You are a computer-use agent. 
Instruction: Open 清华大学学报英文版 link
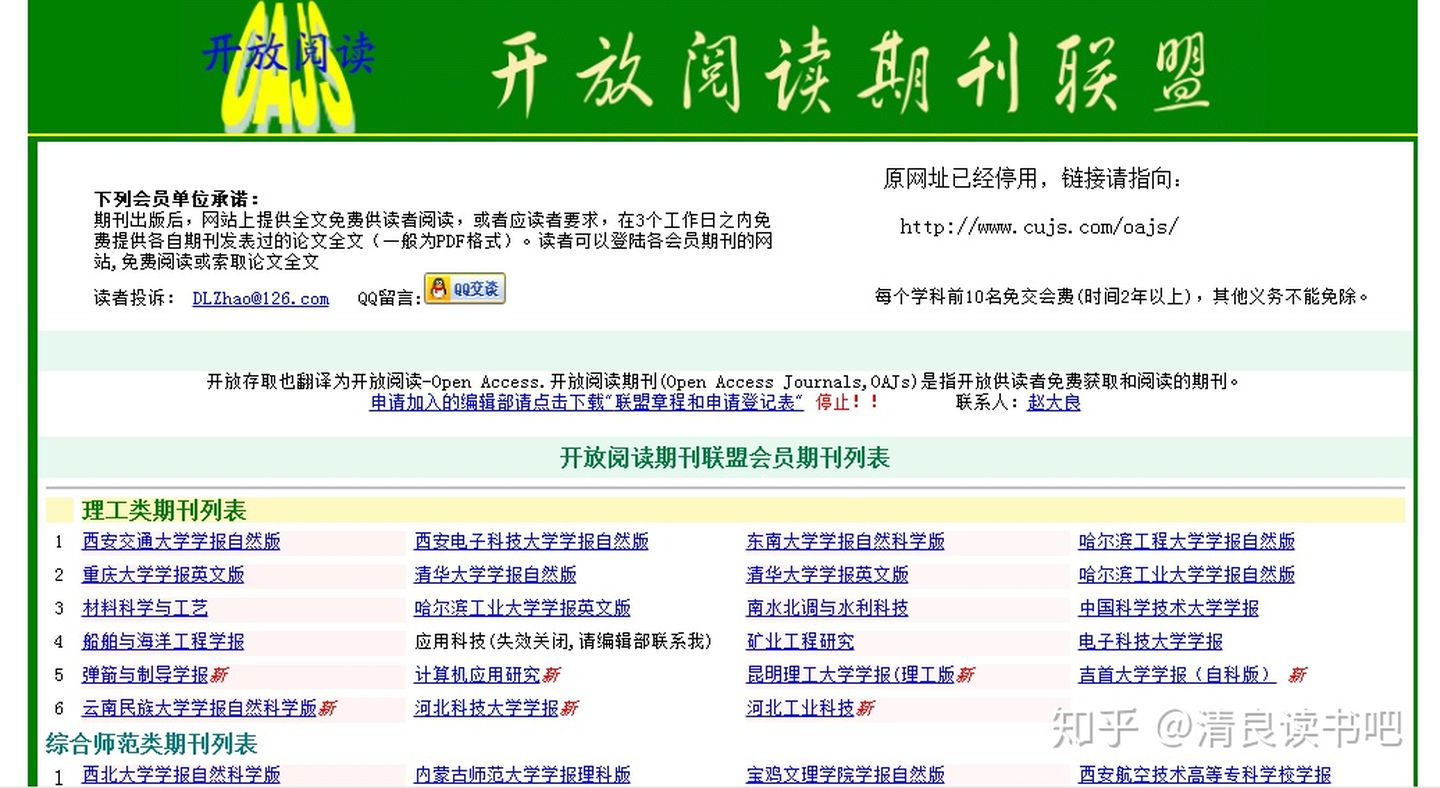(827, 575)
